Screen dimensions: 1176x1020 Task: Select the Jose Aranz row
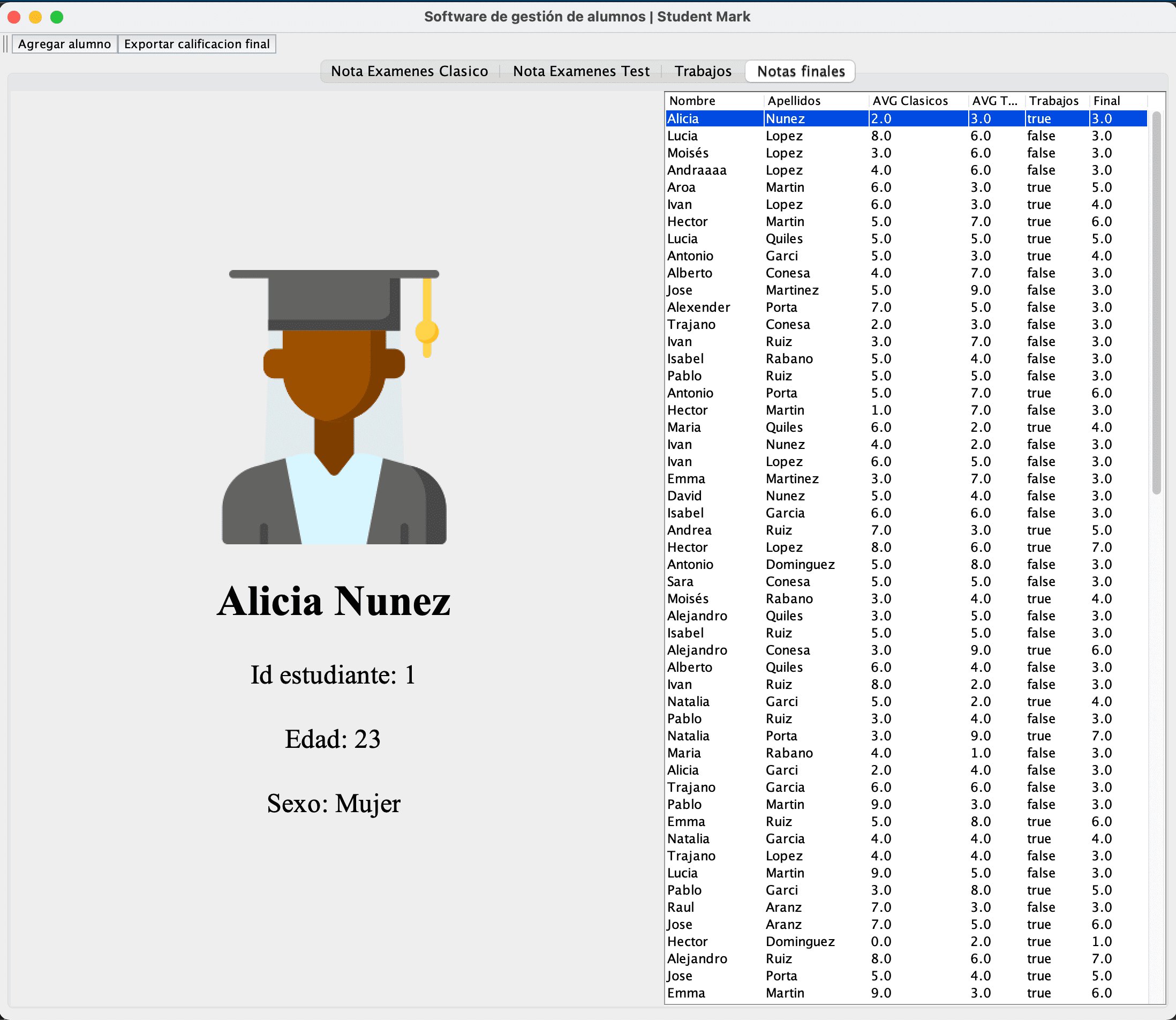906,925
